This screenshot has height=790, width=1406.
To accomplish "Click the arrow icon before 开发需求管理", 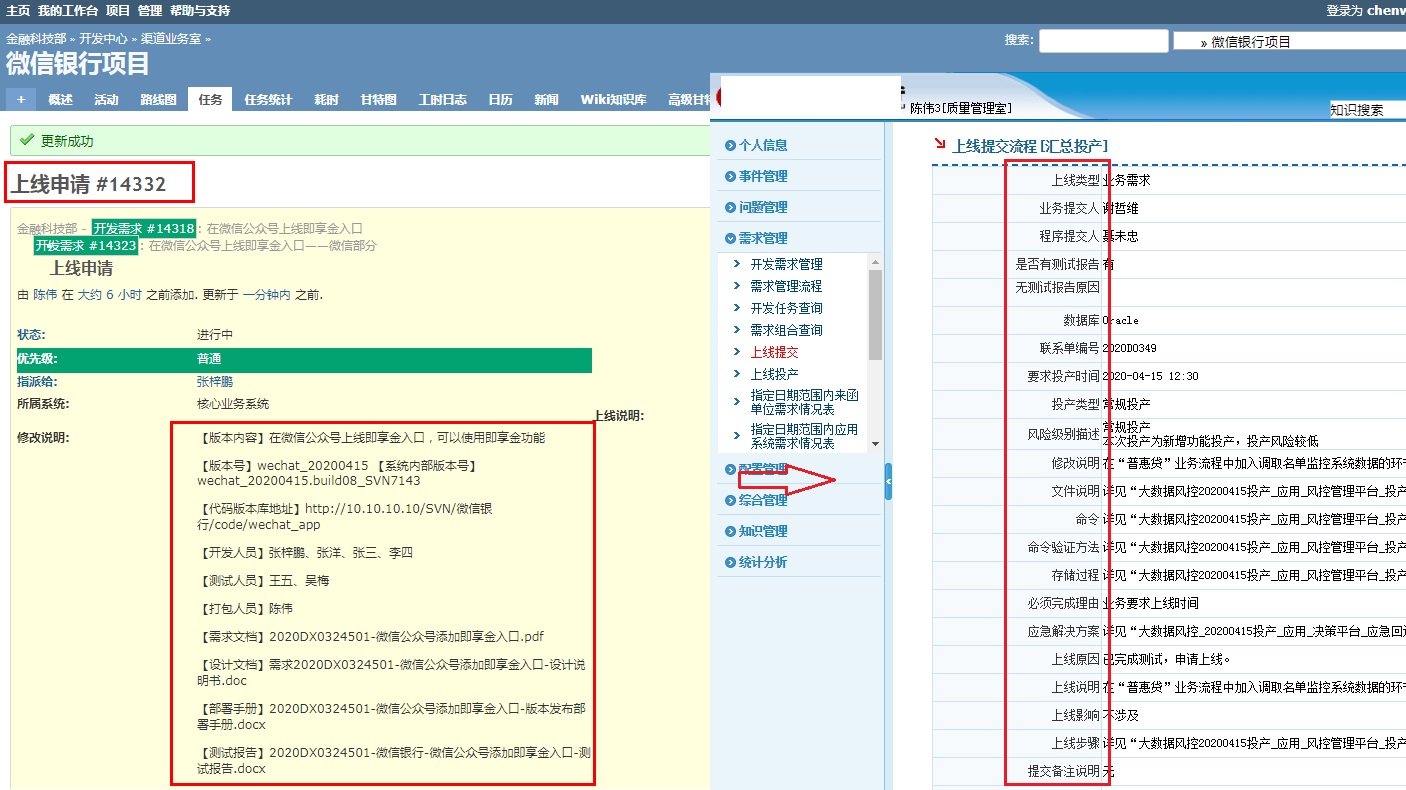I will pyautogui.click(x=737, y=264).
